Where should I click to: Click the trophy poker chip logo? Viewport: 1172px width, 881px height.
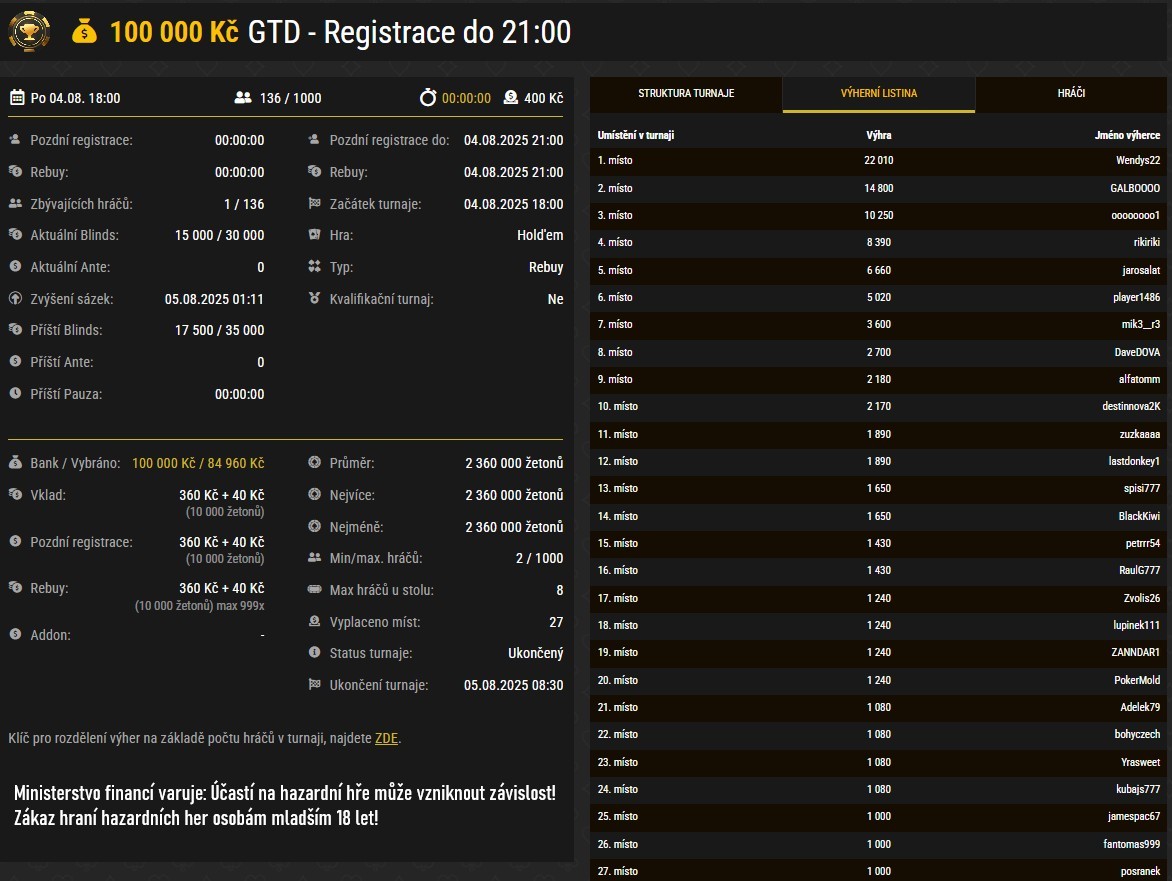(29, 32)
